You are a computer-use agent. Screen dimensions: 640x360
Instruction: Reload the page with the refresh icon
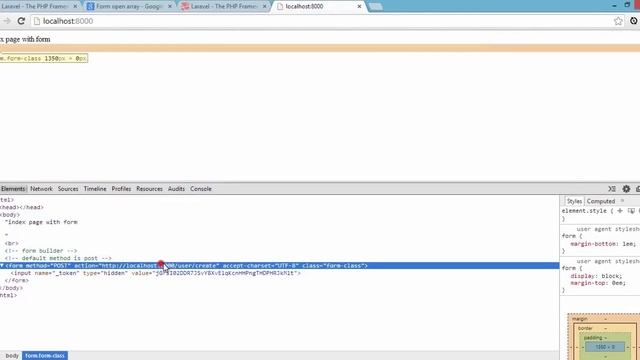click(x=21, y=21)
